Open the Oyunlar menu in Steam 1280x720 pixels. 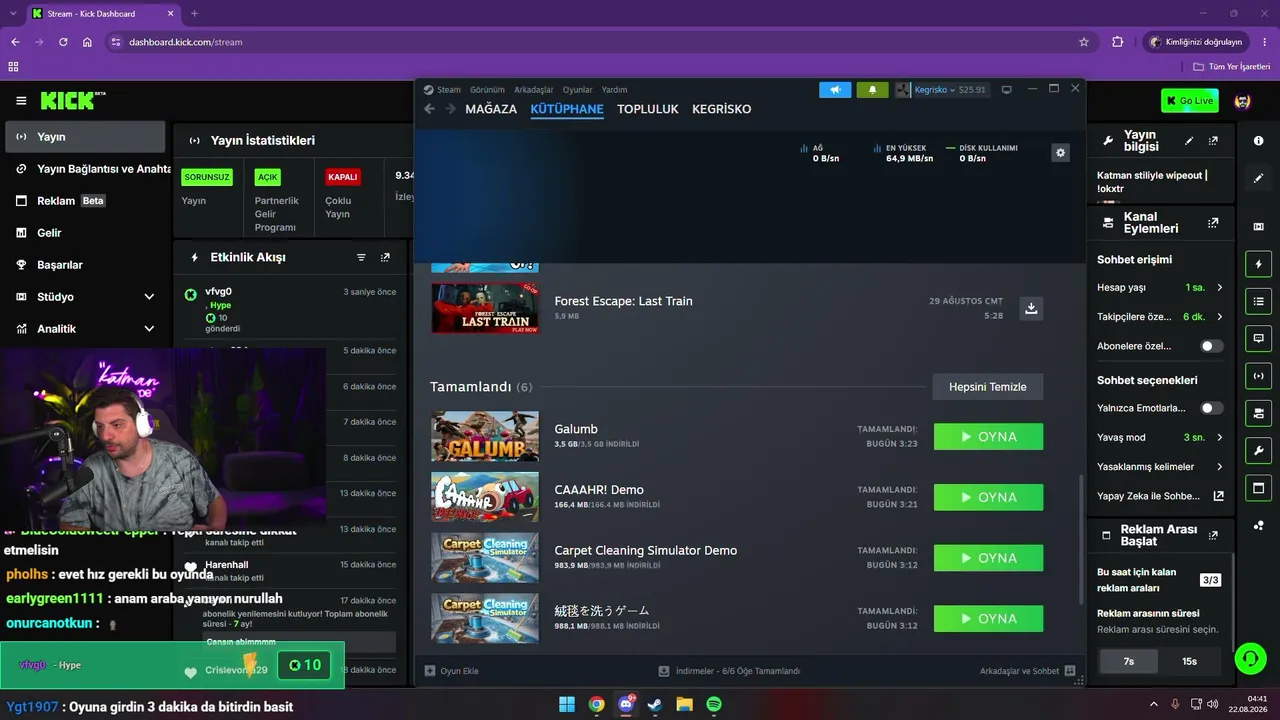[578, 90]
